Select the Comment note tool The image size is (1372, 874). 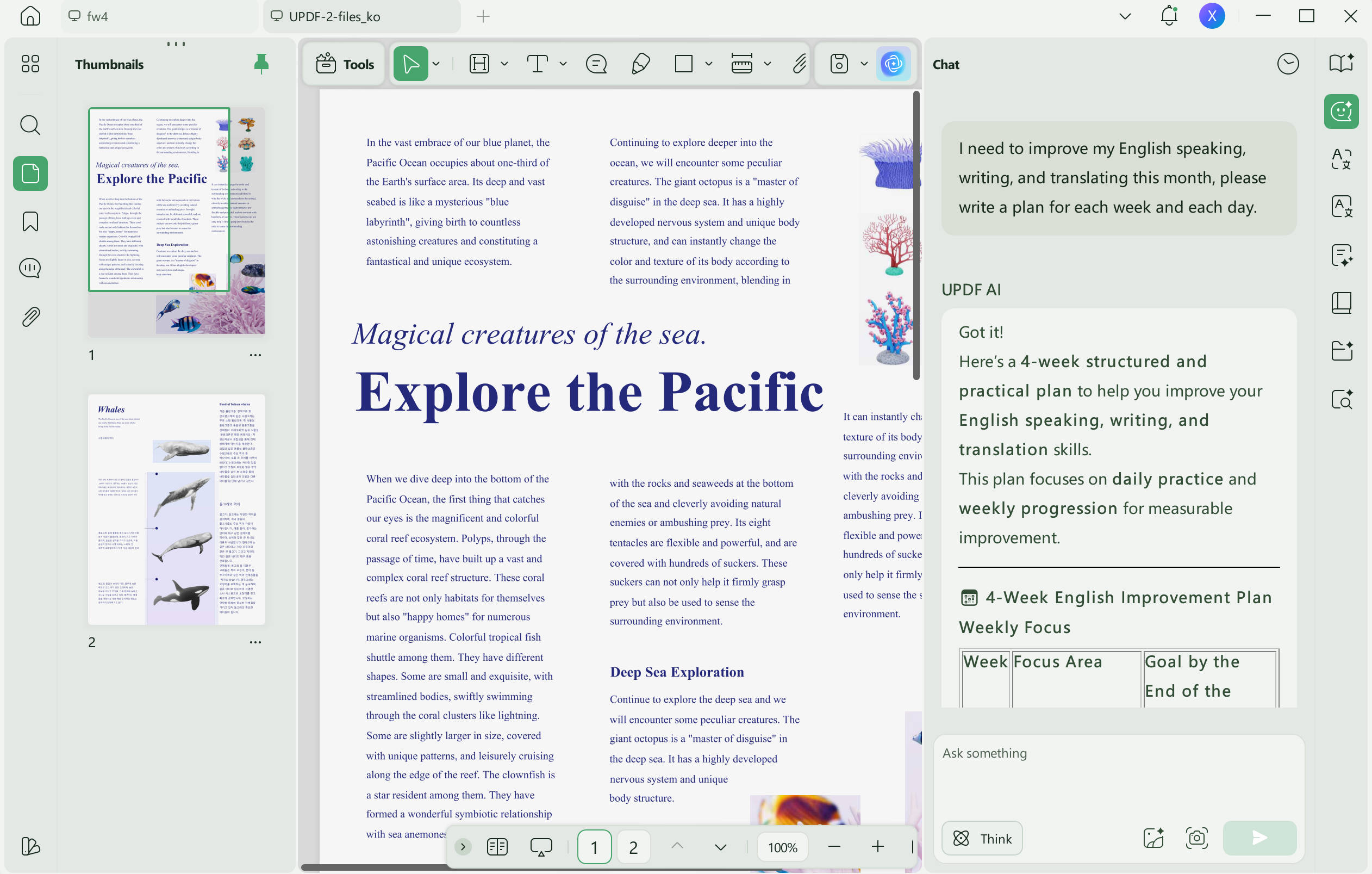tap(596, 64)
